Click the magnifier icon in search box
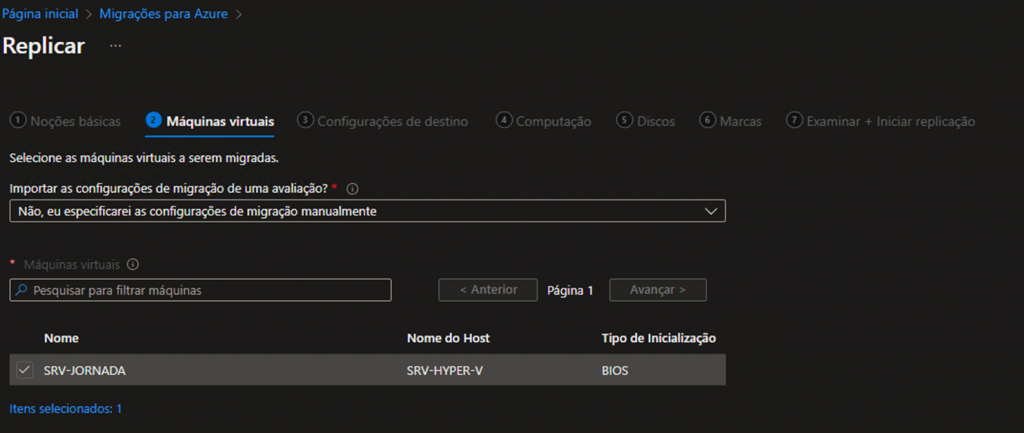Image resolution: width=1024 pixels, height=433 pixels. (x=22, y=290)
